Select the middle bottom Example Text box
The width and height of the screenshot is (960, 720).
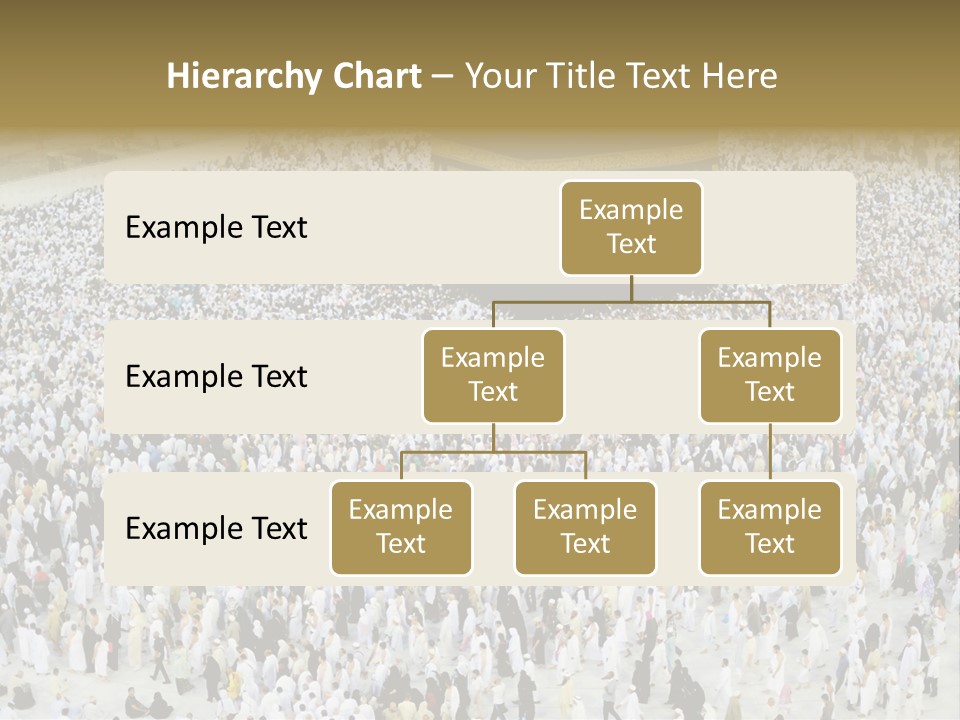tap(585, 528)
